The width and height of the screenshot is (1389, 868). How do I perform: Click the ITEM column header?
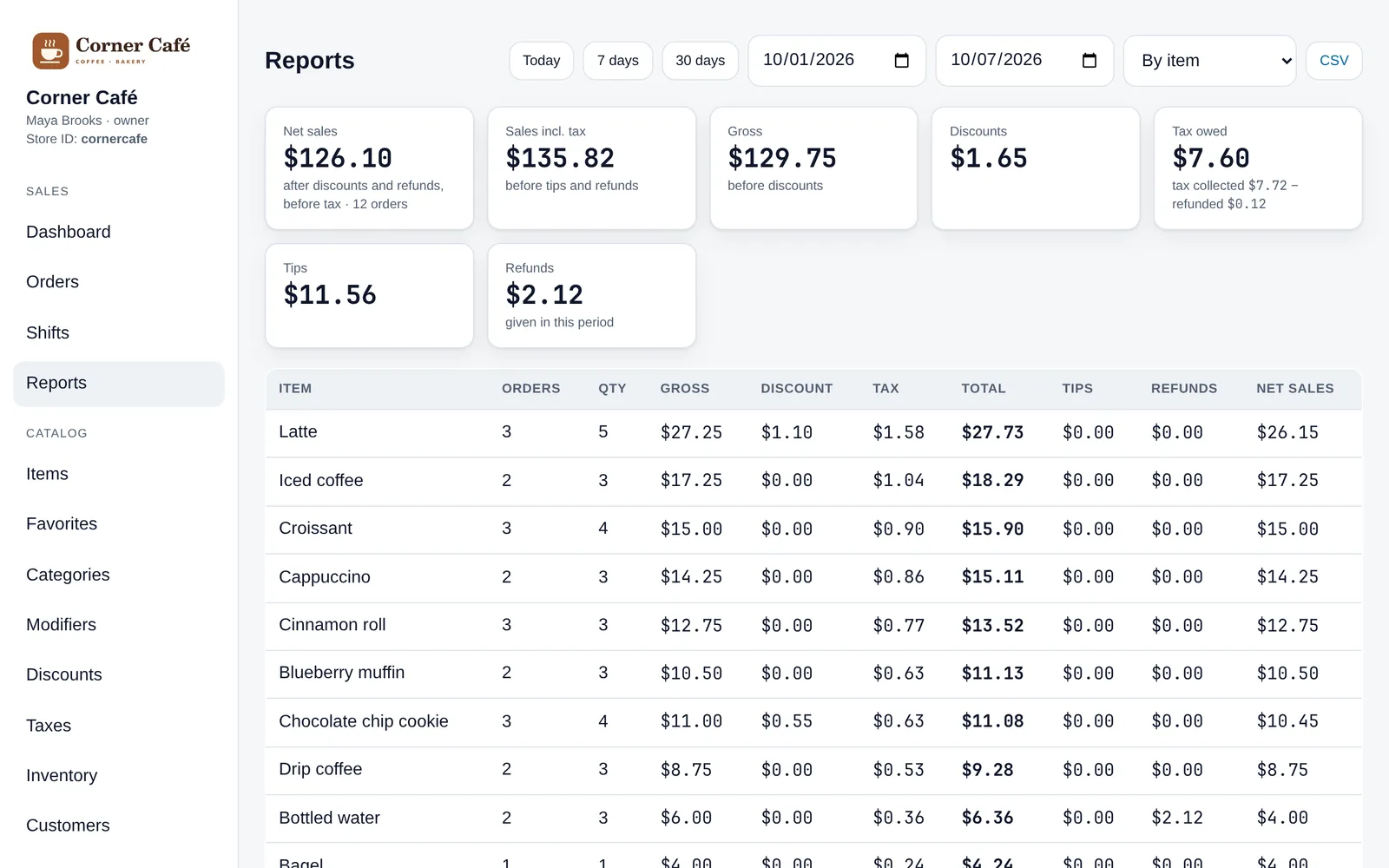[295, 389]
